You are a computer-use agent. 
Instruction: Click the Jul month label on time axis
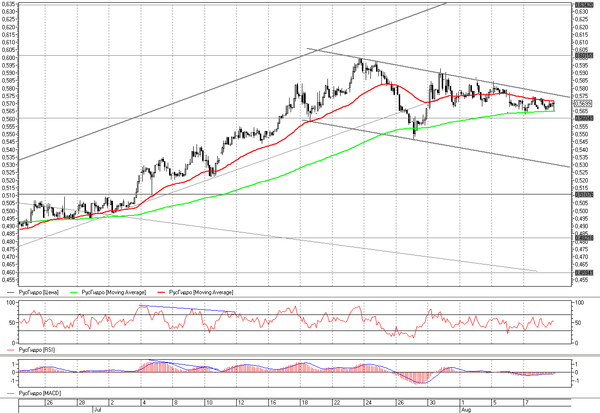coord(97,410)
